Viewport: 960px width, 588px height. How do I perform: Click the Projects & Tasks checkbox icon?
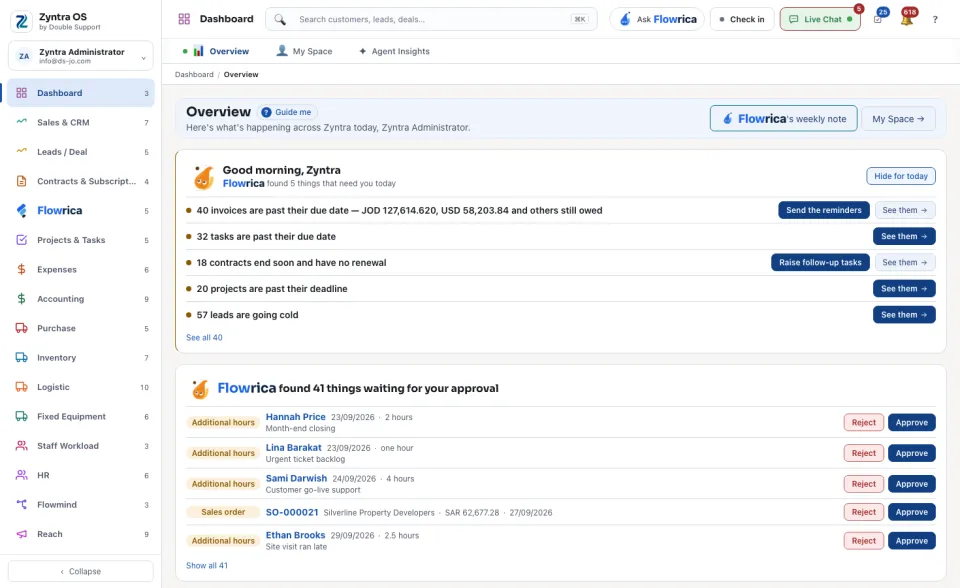tap(21, 240)
